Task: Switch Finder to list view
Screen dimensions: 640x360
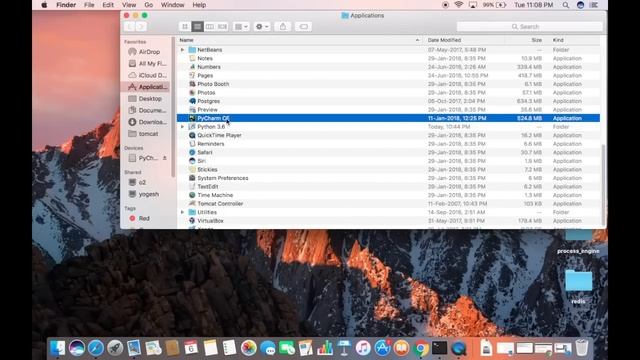Action: (x=198, y=27)
